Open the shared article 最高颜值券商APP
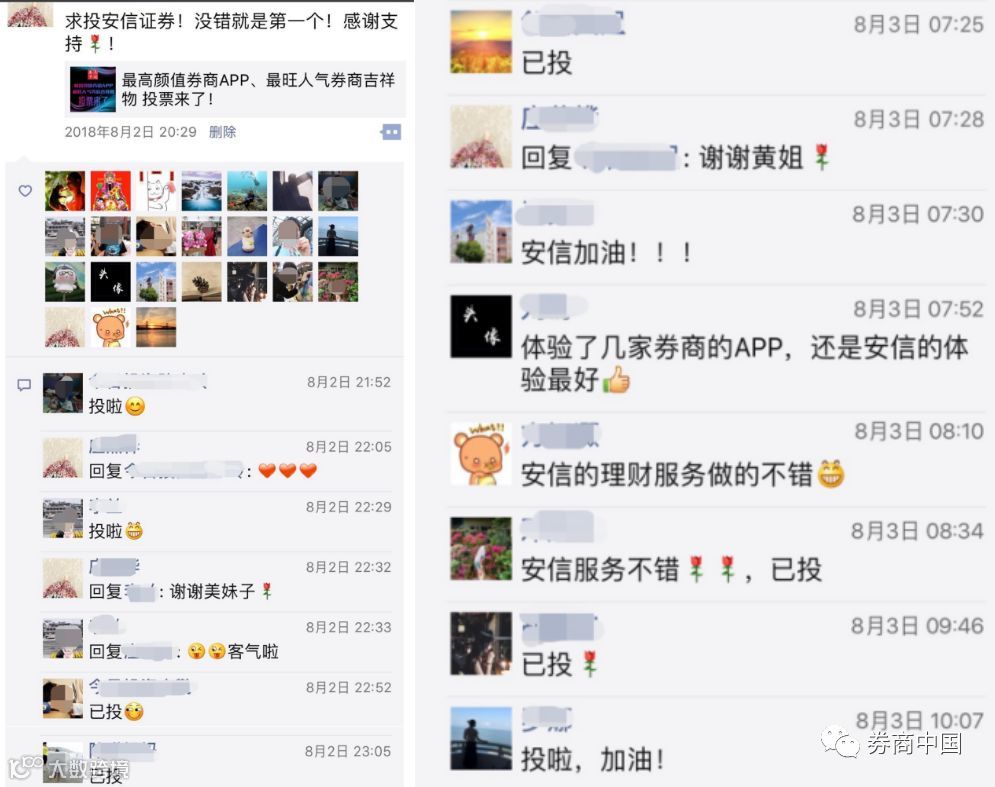The width and height of the screenshot is (995, 787). tap(235, 89)
